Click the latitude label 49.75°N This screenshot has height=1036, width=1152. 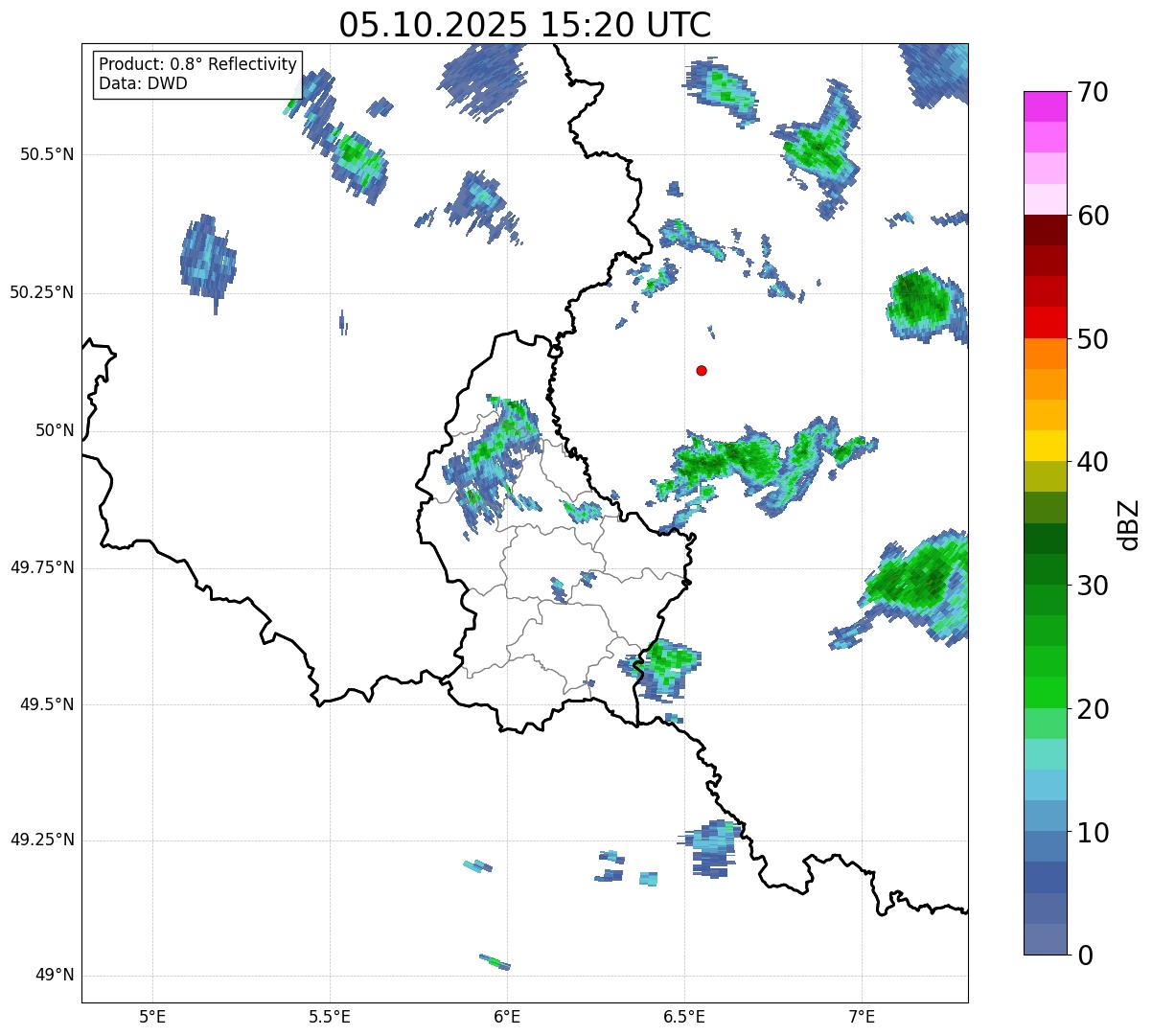42,567
